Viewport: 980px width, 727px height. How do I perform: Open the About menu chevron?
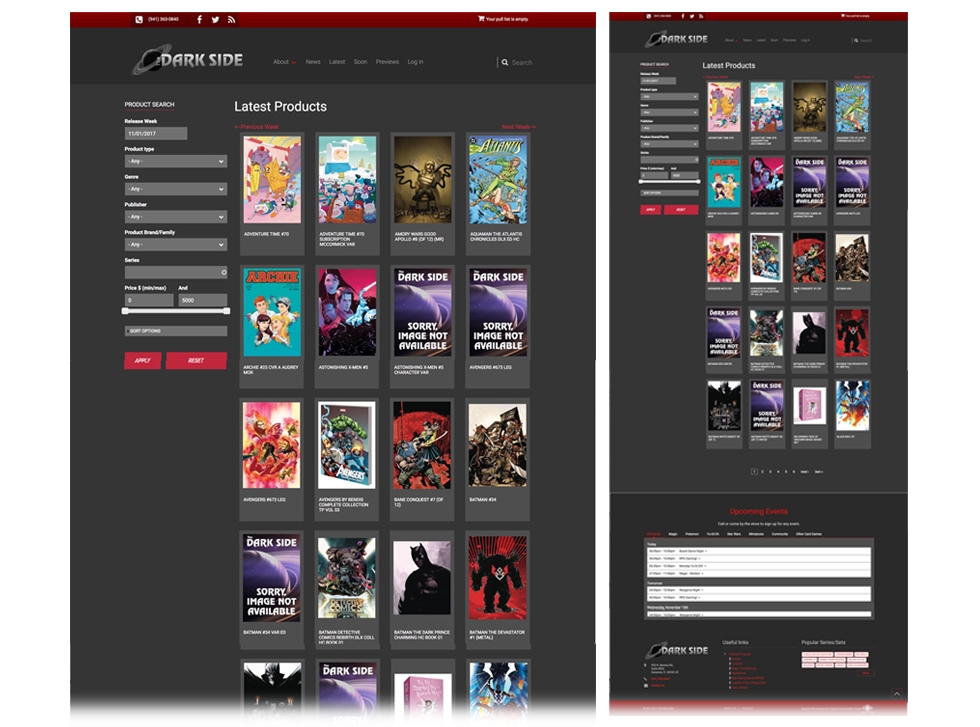point(295,61)
